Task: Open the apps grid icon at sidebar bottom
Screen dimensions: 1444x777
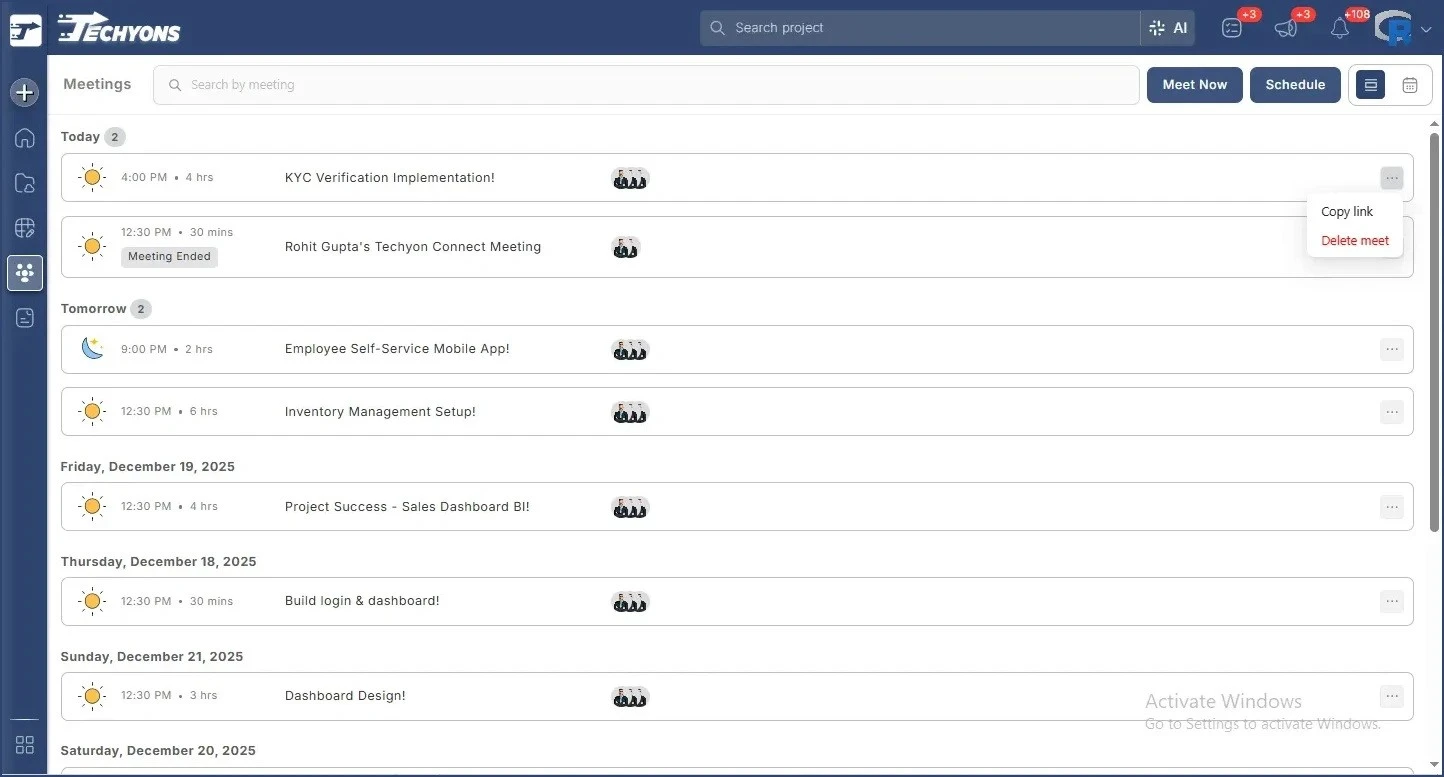Action: tap(24, 744)
